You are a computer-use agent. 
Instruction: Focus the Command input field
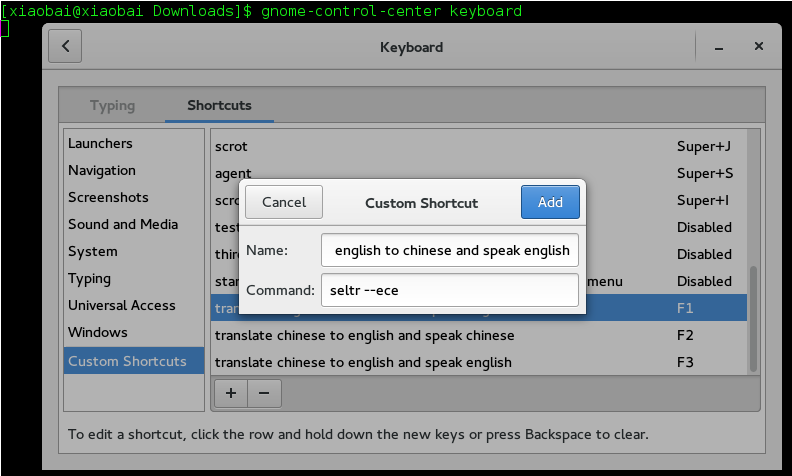[x=450, y=290]
